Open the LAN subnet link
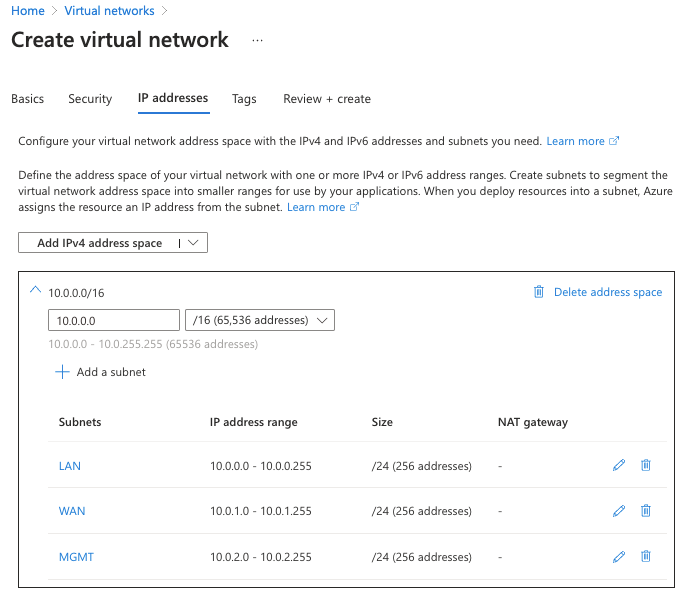 70,466
